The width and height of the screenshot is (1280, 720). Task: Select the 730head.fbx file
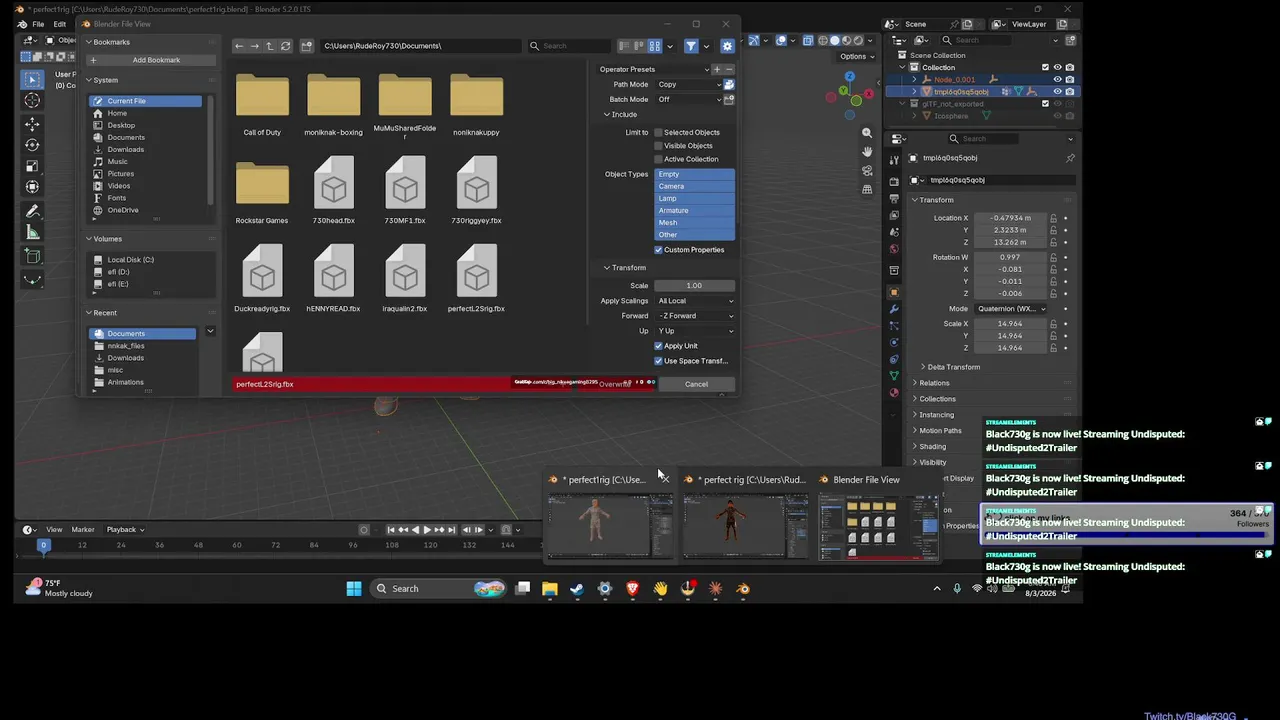[x=334, y=190]
